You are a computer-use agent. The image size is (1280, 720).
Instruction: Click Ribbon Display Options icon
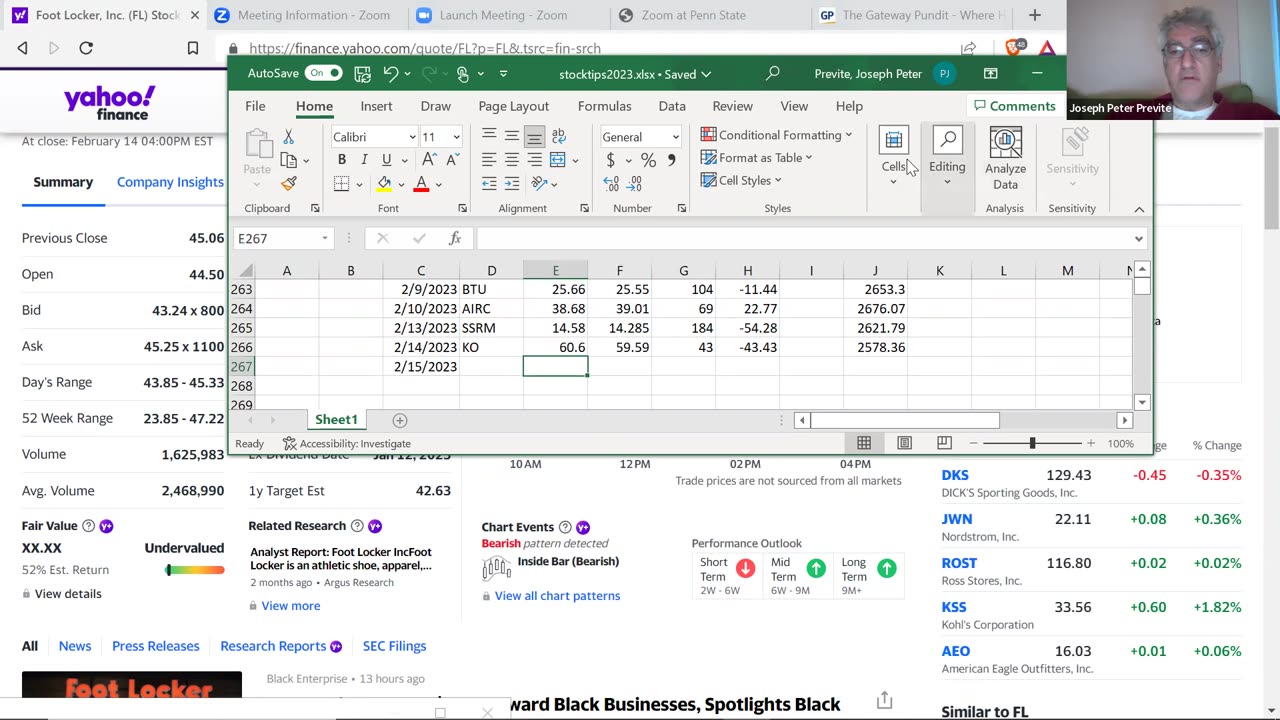(990, 73)
